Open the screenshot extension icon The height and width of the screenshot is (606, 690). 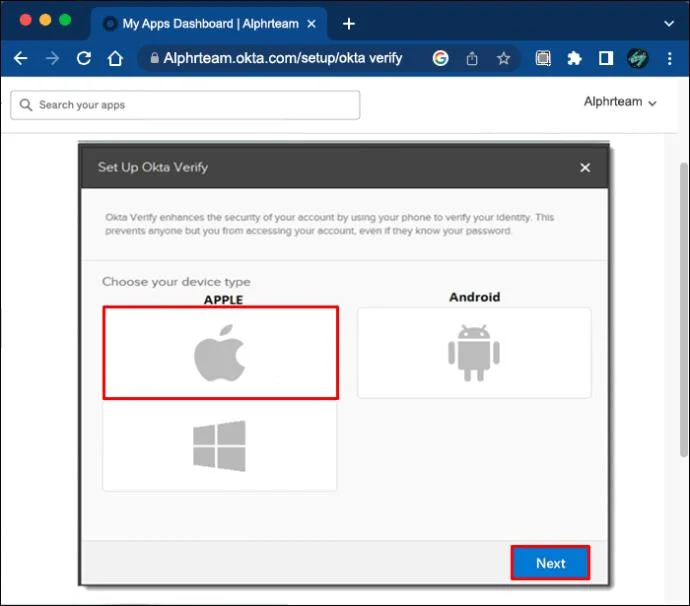[x=543, y=58]
